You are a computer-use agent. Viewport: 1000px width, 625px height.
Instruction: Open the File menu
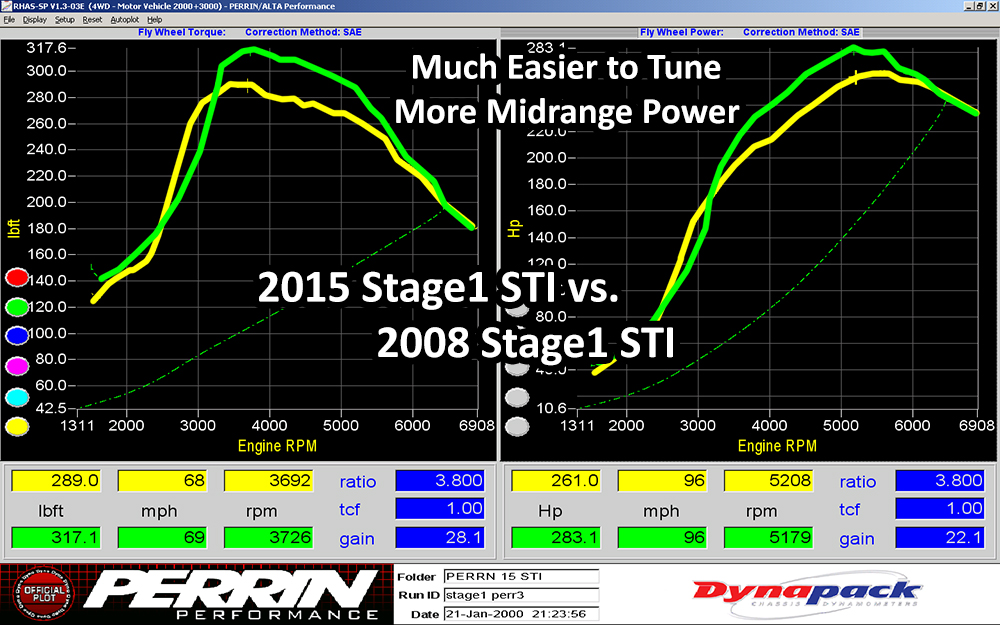tap(9, 20)
